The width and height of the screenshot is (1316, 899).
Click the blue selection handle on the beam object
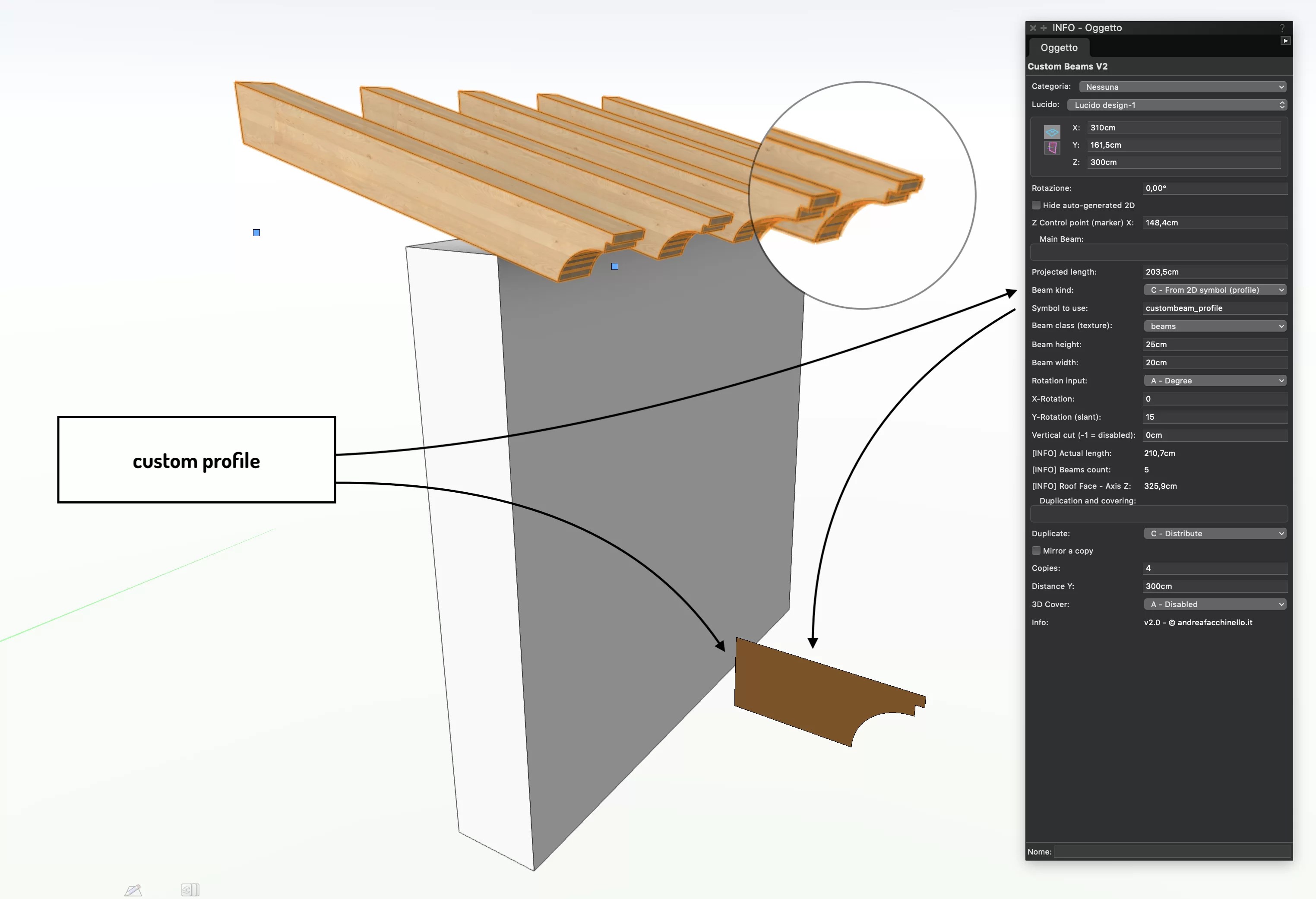(x=256, y=232)
